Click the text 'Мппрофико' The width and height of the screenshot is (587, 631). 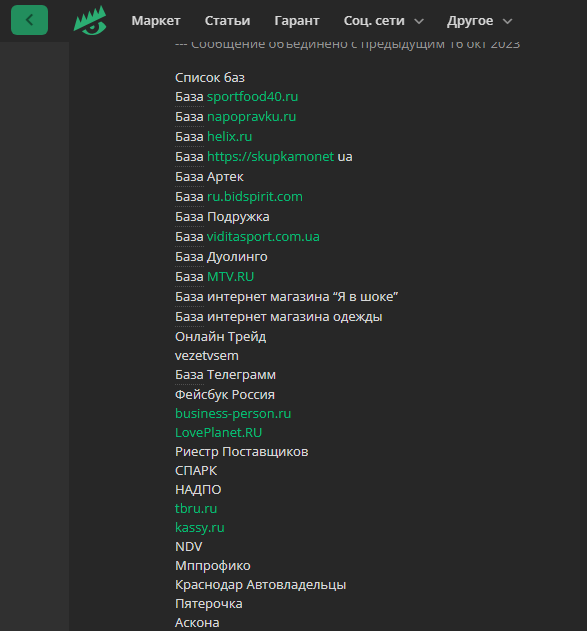pos(212,566)
